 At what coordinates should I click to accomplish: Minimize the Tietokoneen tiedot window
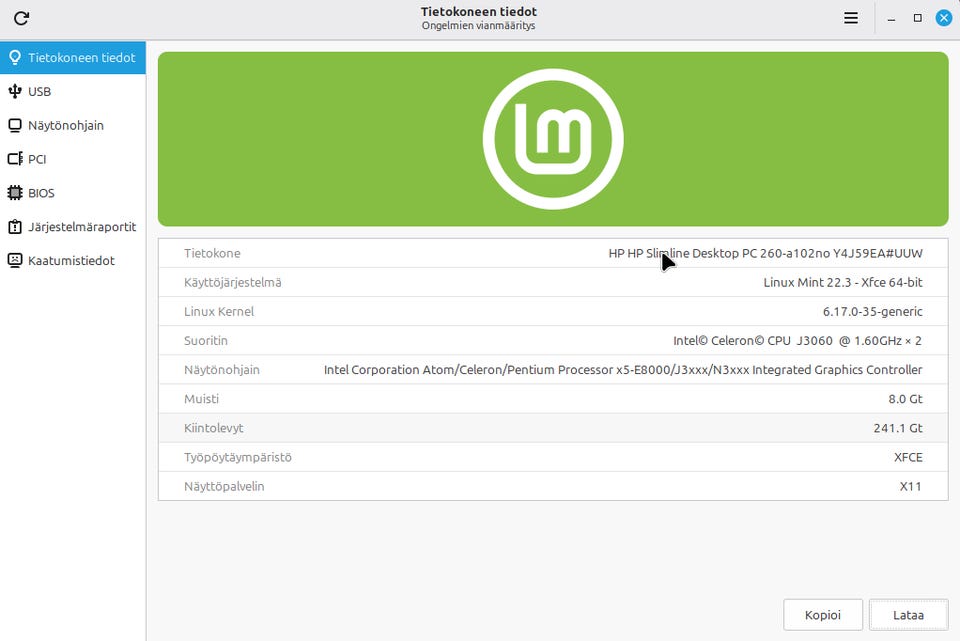click(891, 18)
